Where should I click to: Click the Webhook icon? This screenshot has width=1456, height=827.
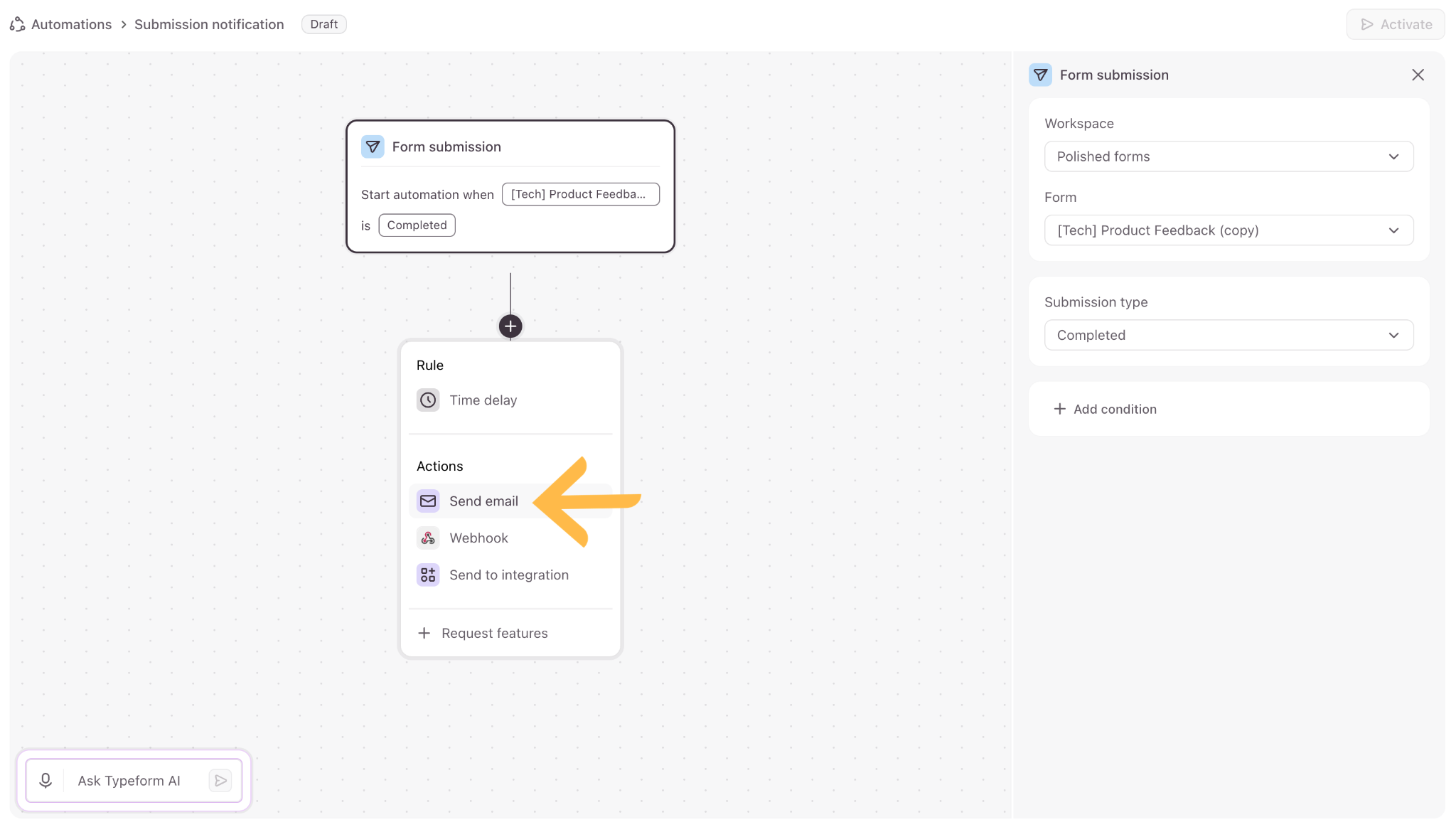(428, 538)
